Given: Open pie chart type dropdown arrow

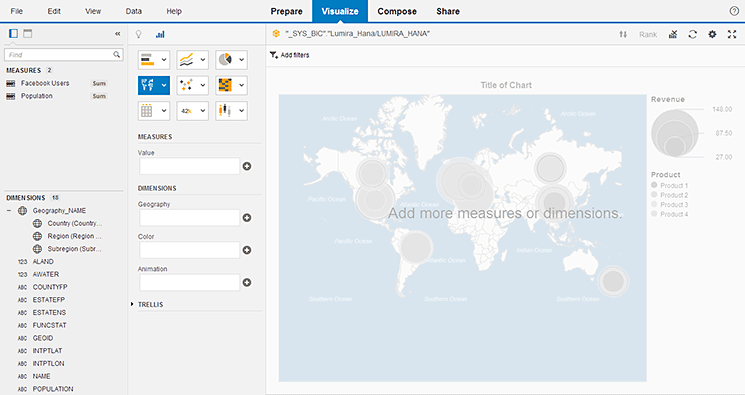Looking at the screenshot, I should 241,60.
